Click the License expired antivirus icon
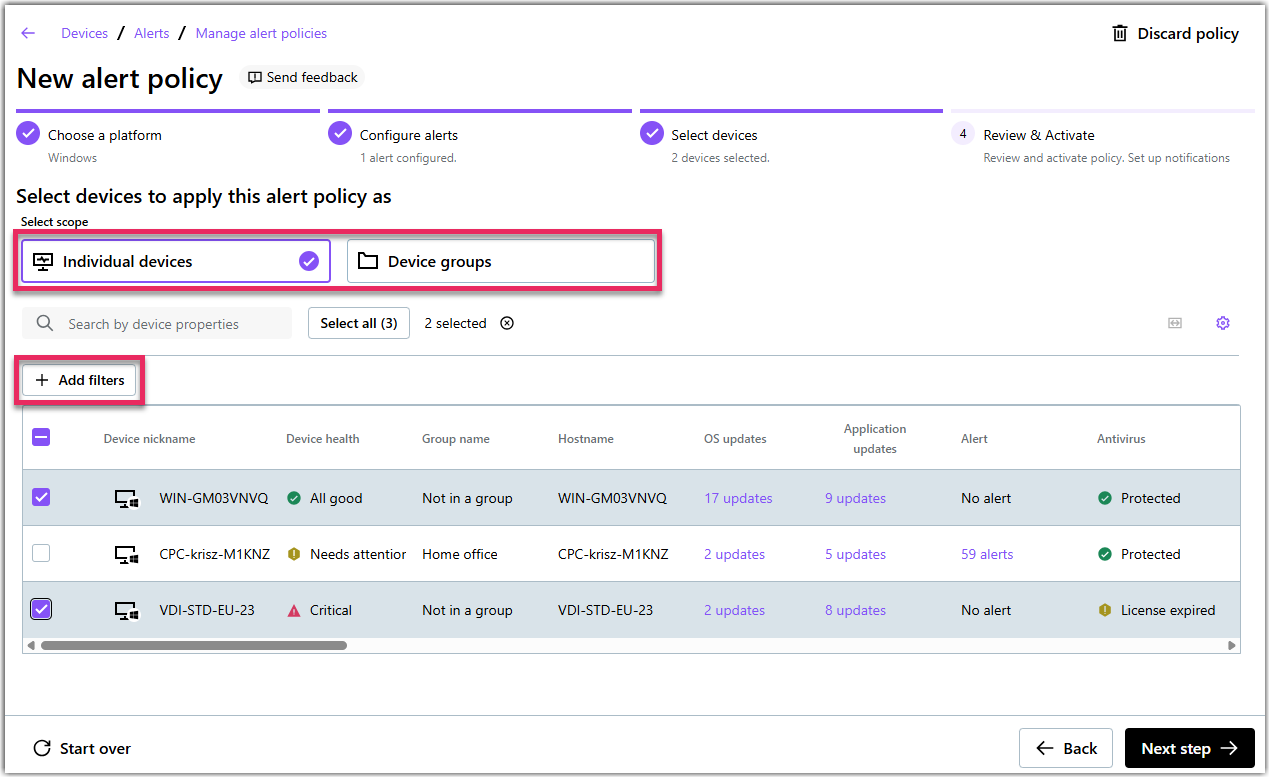1270x778 pixels. point(1105,610)
